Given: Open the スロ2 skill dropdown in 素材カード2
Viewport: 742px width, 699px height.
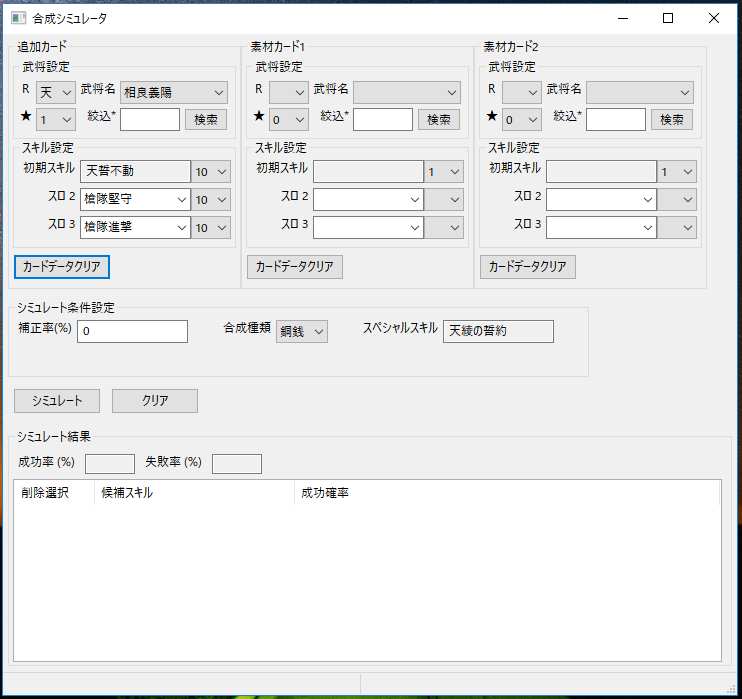Looking at the screenshot, I should coord(601,199).
